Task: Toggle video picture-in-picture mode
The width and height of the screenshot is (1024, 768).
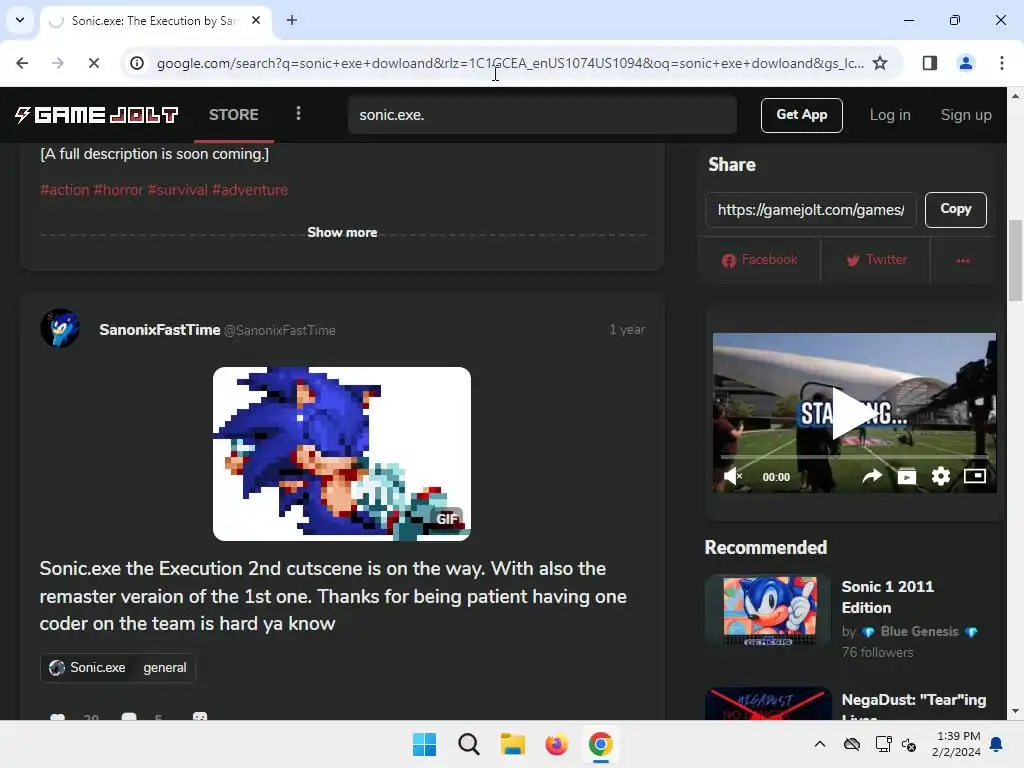Action: [975, 476]
